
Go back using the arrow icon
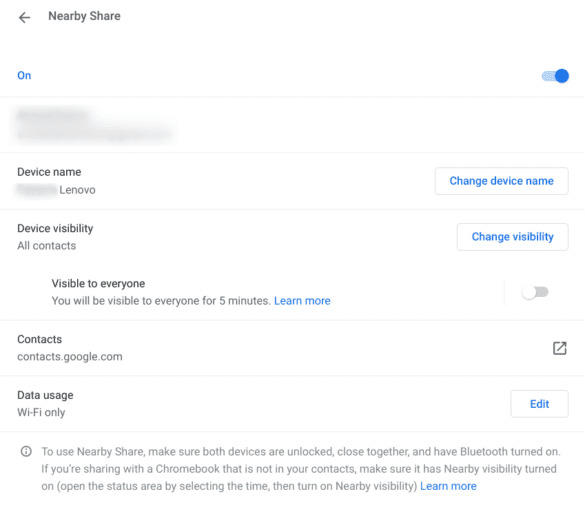(24, 17)
